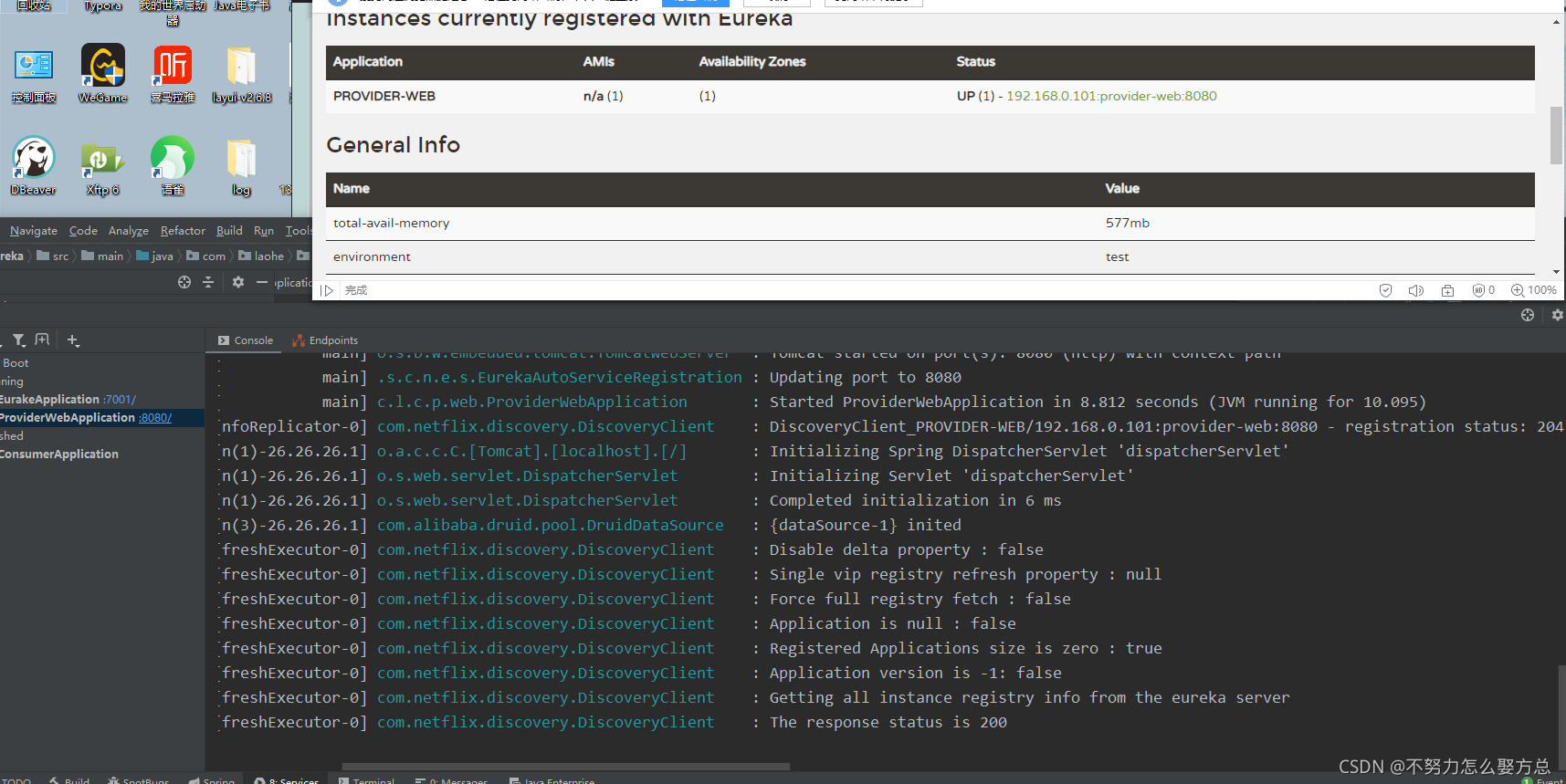This screenshot has width=1566, height=784.
Task: Click the 192.168.0.101:provider-web:8080 instance link
Action: pyautogui.click(x=1111, y=96)
